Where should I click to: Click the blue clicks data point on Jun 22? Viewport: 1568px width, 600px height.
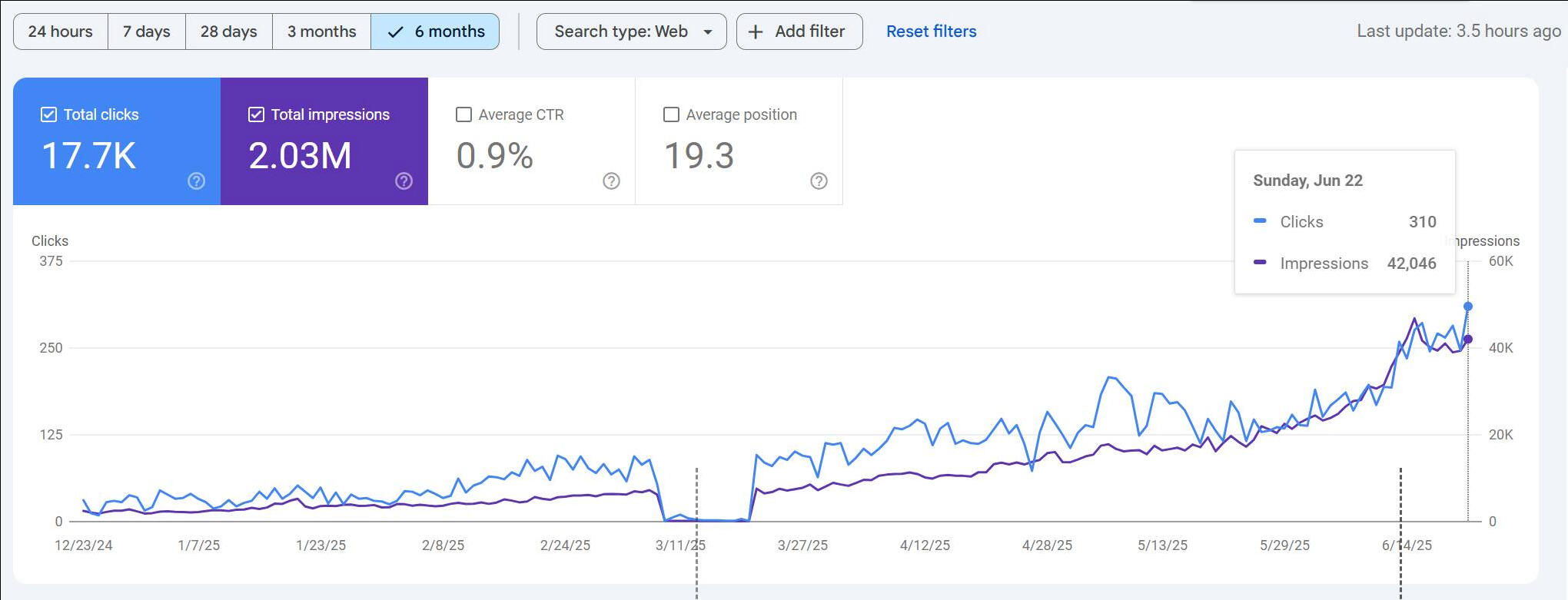(x=1468, y=307)
